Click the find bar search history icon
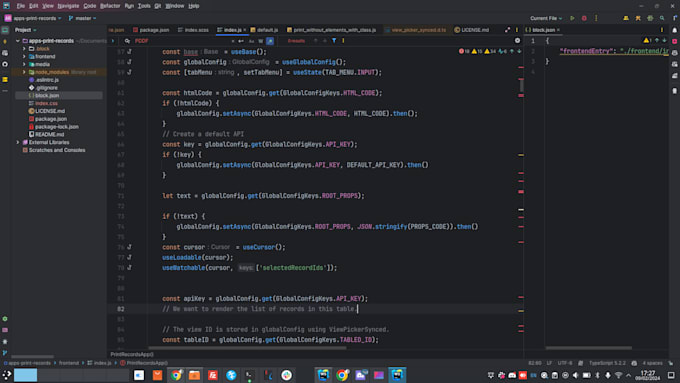 [127, 41]
